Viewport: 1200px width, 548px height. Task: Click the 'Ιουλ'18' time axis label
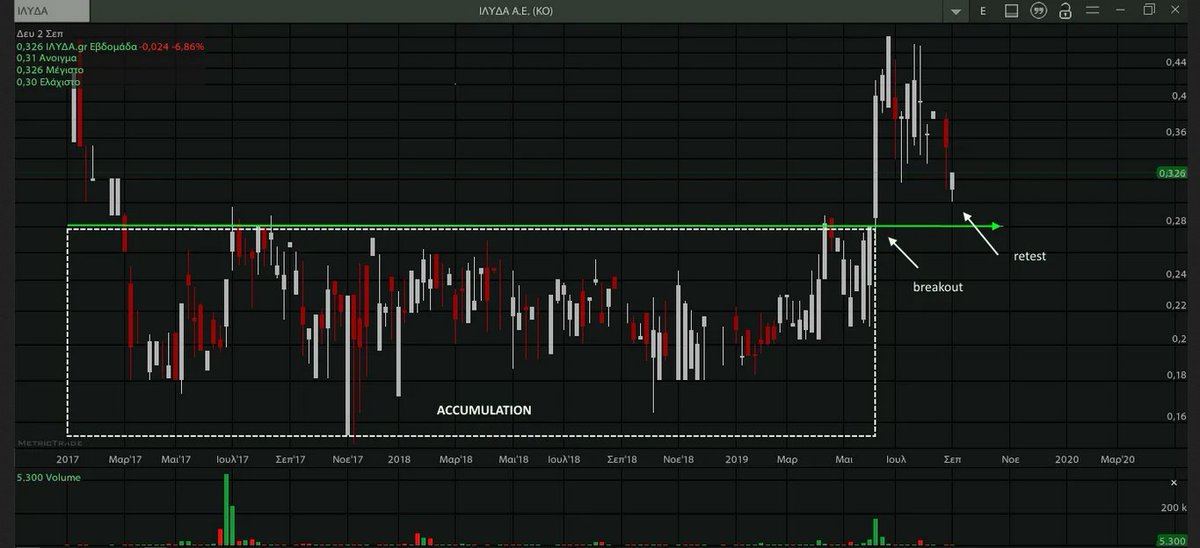click(x=564, y=459)
